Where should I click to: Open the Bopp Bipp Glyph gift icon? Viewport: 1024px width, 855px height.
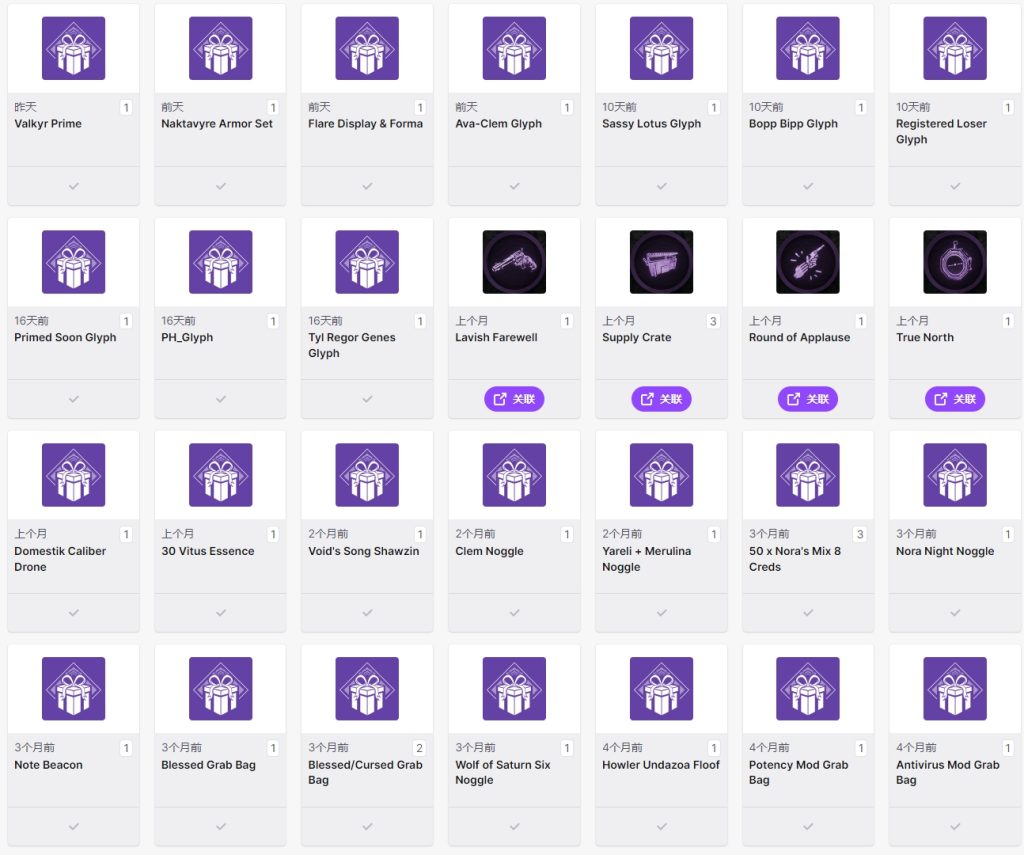coord(808,48)
